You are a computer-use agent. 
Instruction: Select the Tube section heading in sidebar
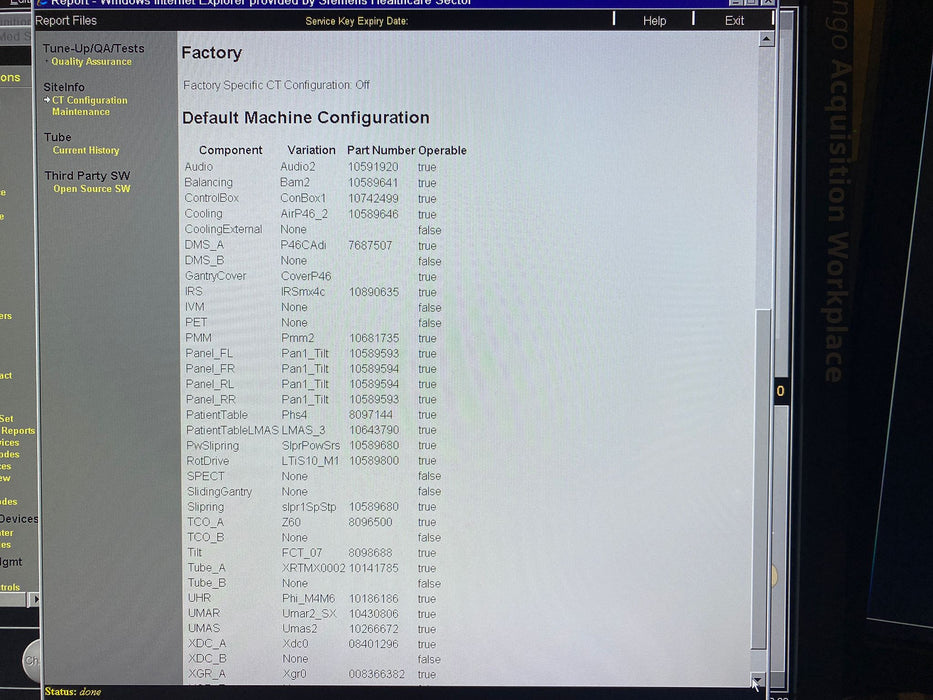pyautogui.click(x=57, y=137)
